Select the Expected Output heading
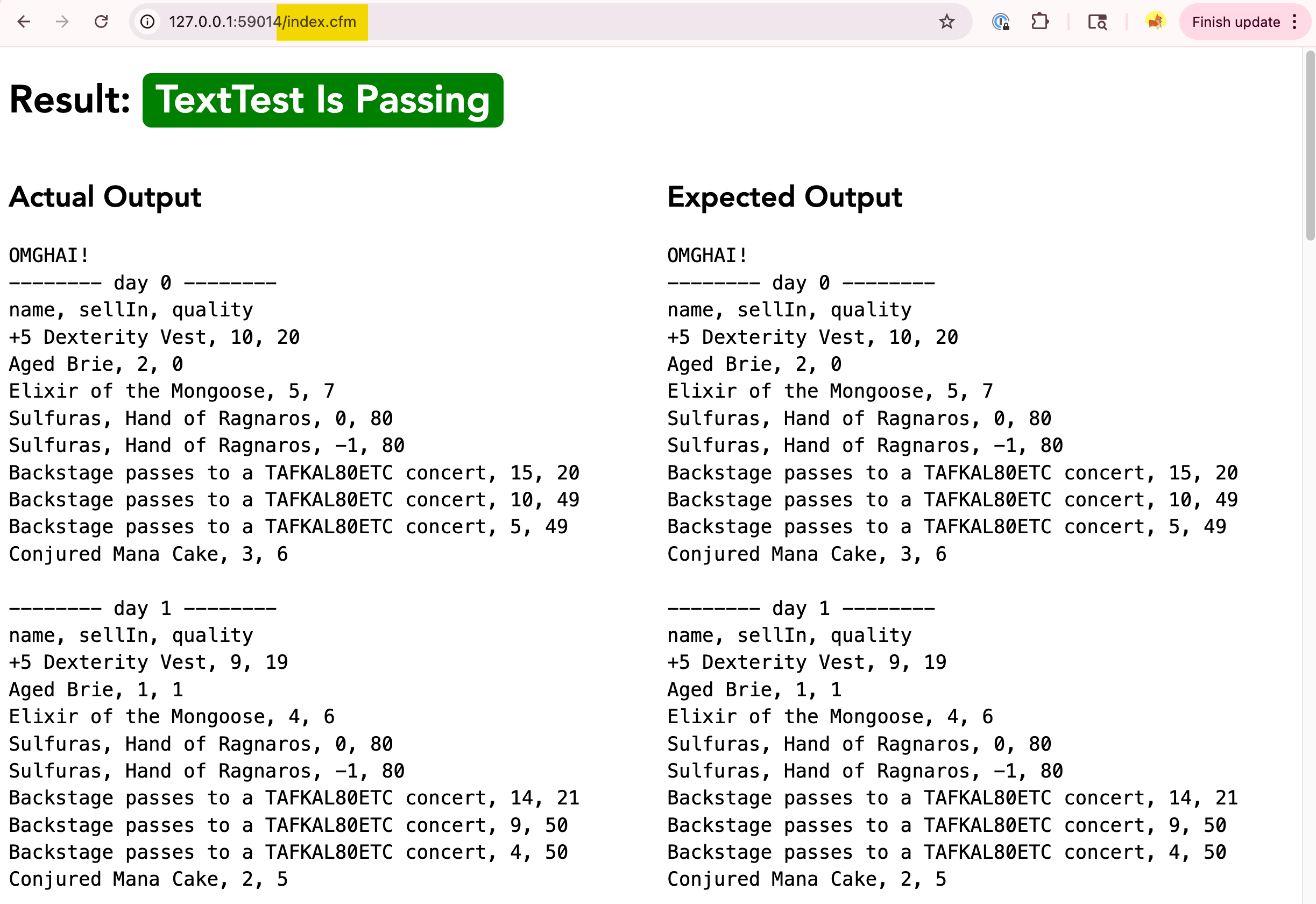Image resolution: width=1316 pixels, height=904 pixels. tap(784, 197)
